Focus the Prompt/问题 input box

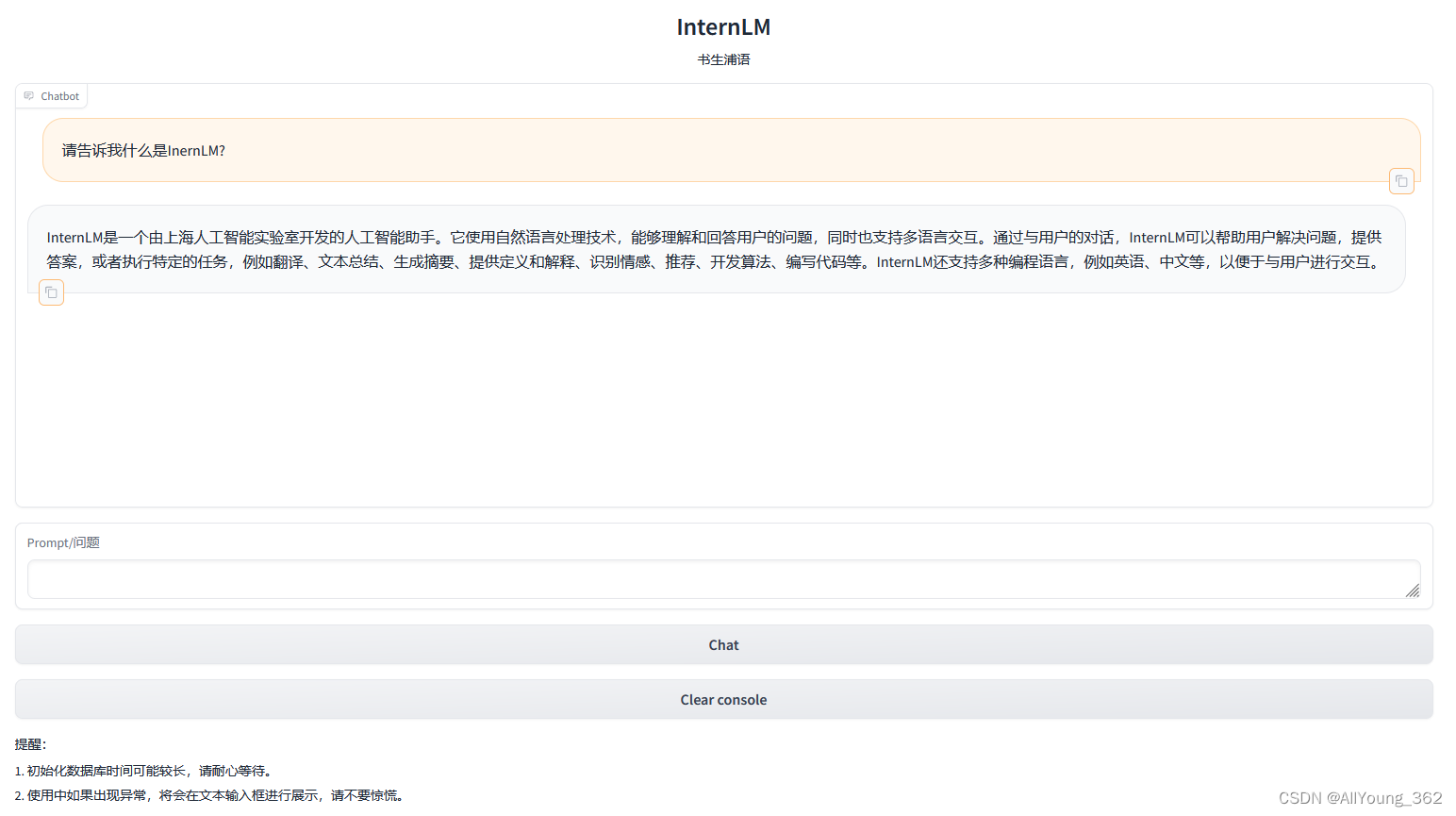pyautogui.click(x=723, y=579)
